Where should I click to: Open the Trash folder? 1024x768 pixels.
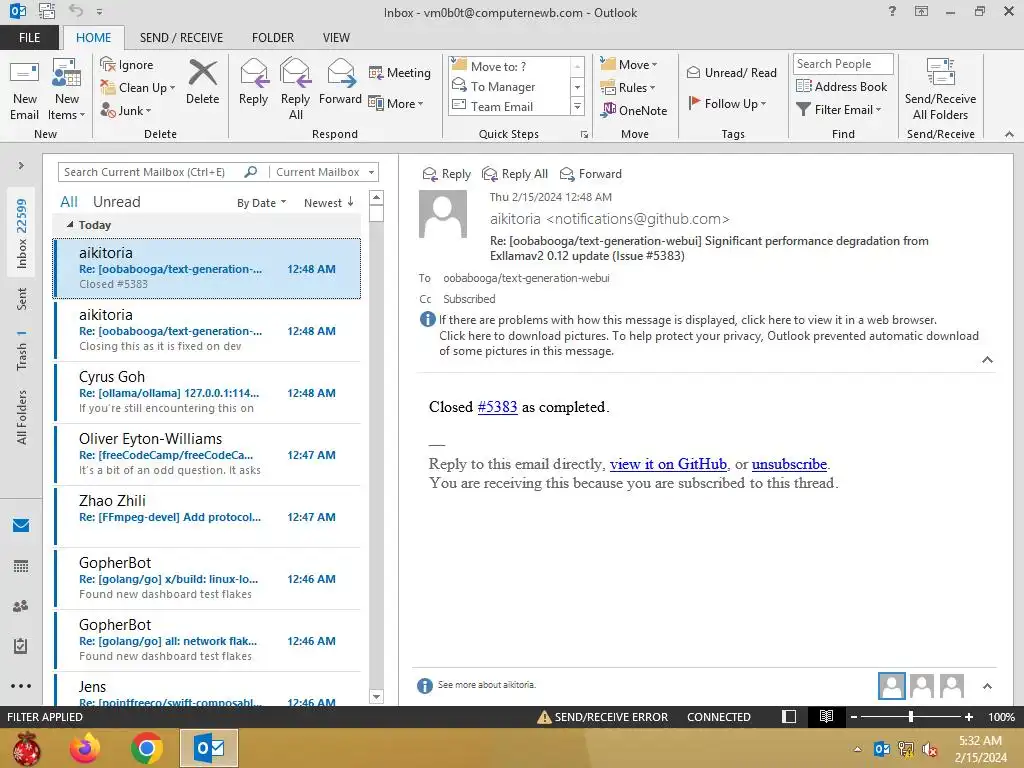tap(22, 350)
